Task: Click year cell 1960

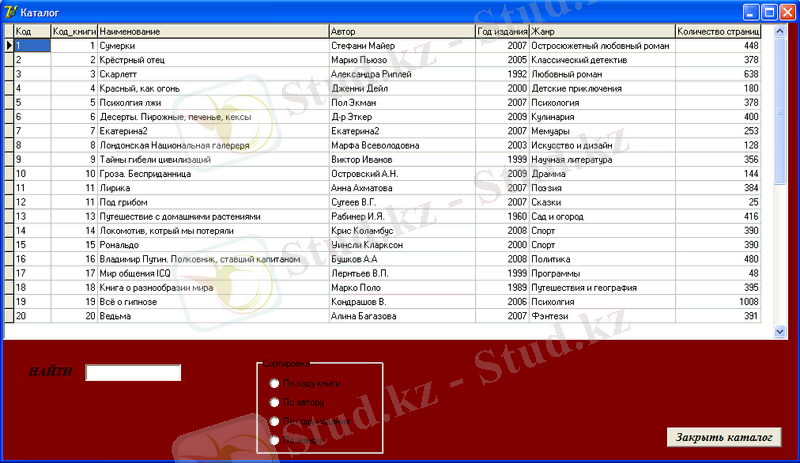Action: coord(503,217)
